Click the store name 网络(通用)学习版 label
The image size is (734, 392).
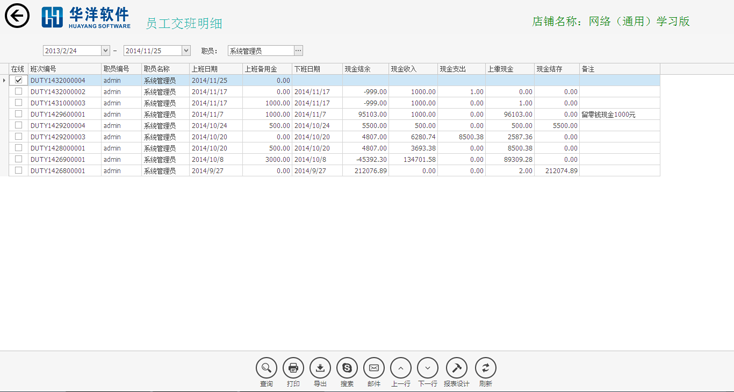639,22
